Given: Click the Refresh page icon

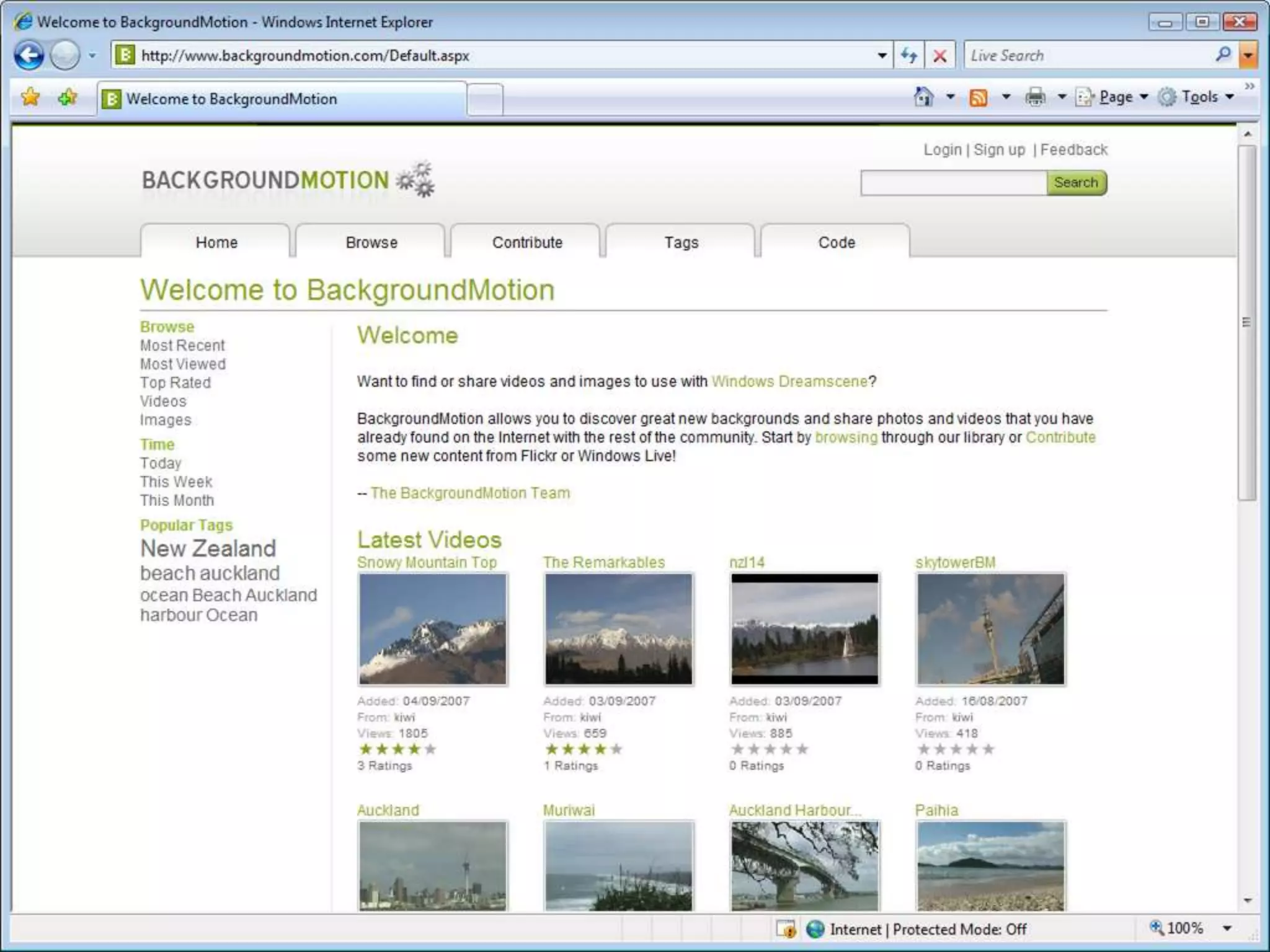Looking at the screenshot, I should pos(909,56).
